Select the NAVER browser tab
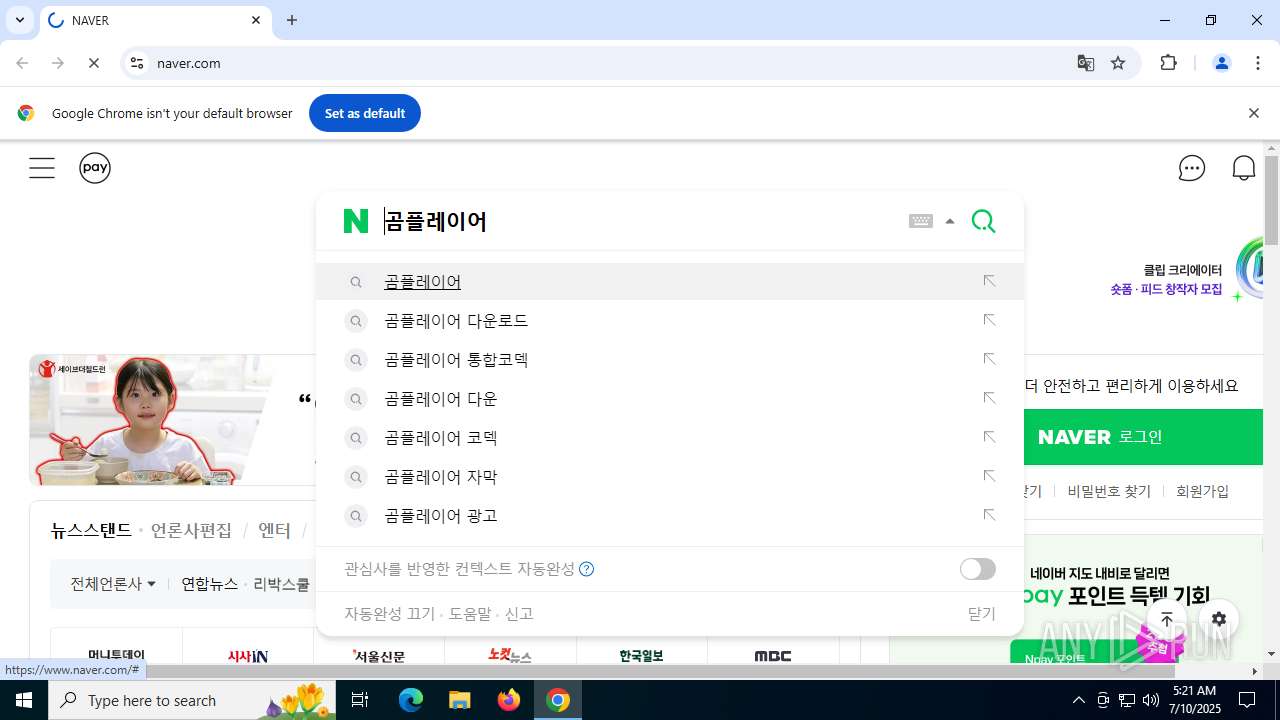The image size is (1280, 720). click(155, 20)
